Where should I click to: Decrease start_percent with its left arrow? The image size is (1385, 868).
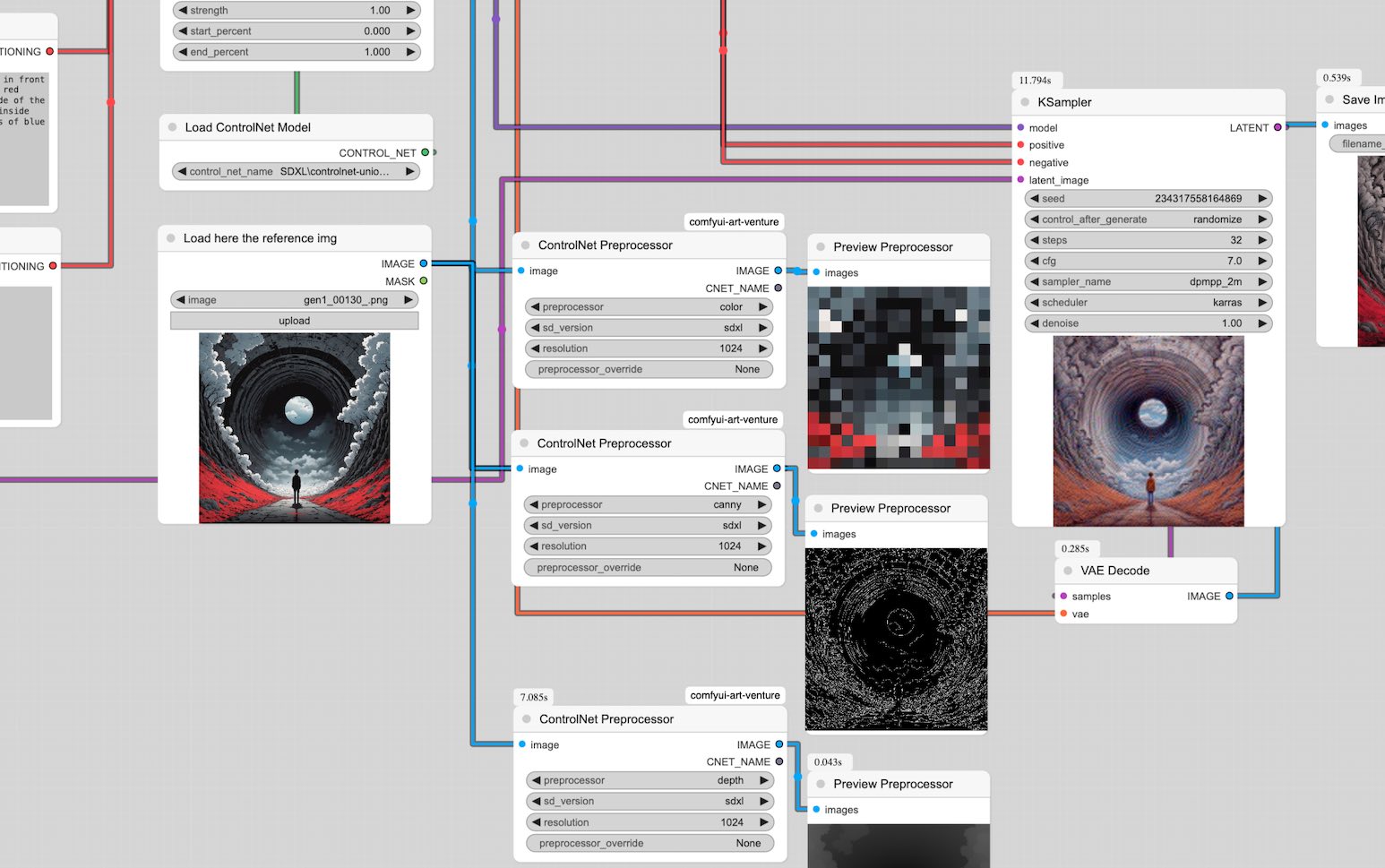tap(183, 31)
